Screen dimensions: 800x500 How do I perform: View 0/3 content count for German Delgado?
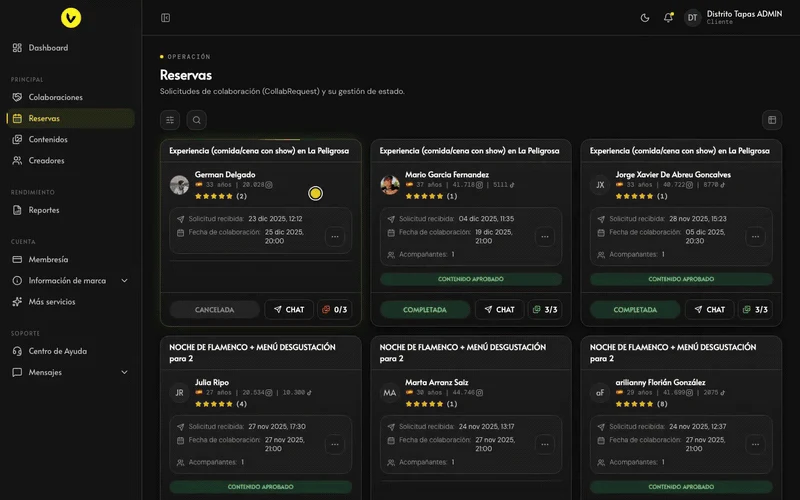tap(335, 310)
